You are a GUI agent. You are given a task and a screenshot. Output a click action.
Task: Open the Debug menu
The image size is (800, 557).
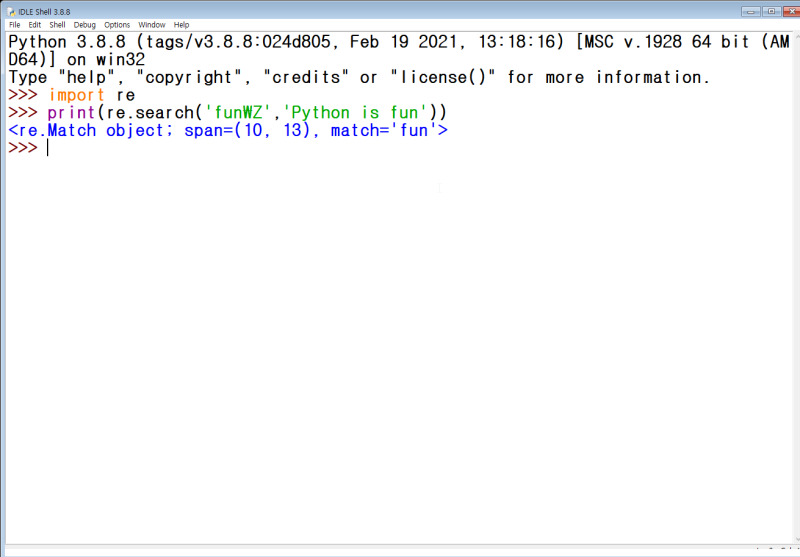[x=84, y=24]
